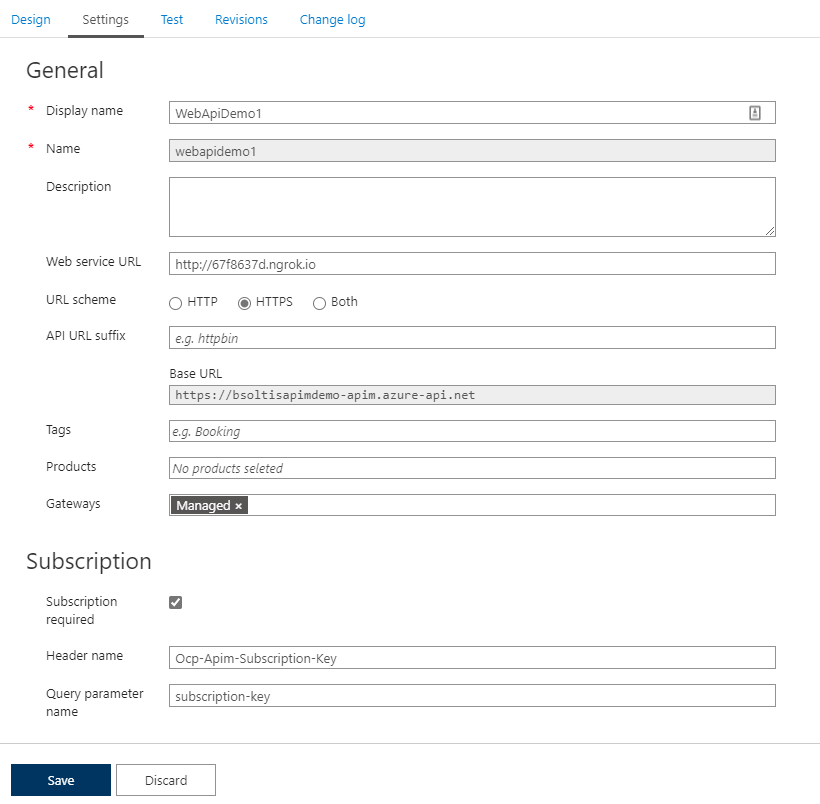Click into the Description text area
Image resolution: width=820 pixels, height=804 pixels.
[x=472, y=207]
